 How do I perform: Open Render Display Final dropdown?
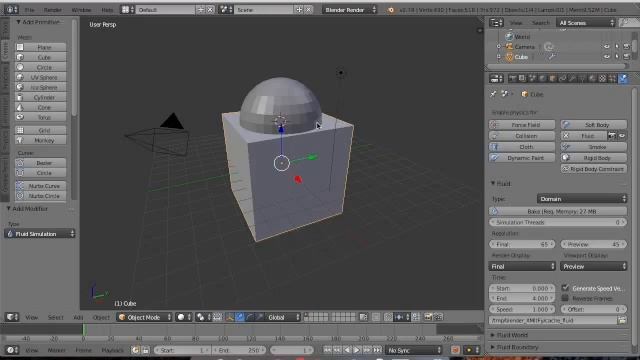[522, 267]
